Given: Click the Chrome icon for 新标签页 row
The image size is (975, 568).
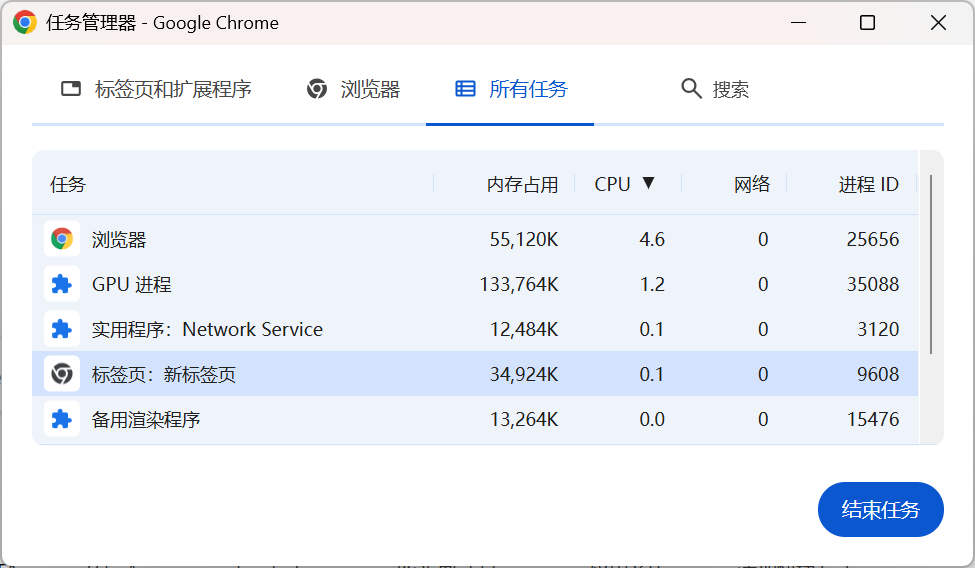Looking at the screenshot, I should click(x=62, y=374).
